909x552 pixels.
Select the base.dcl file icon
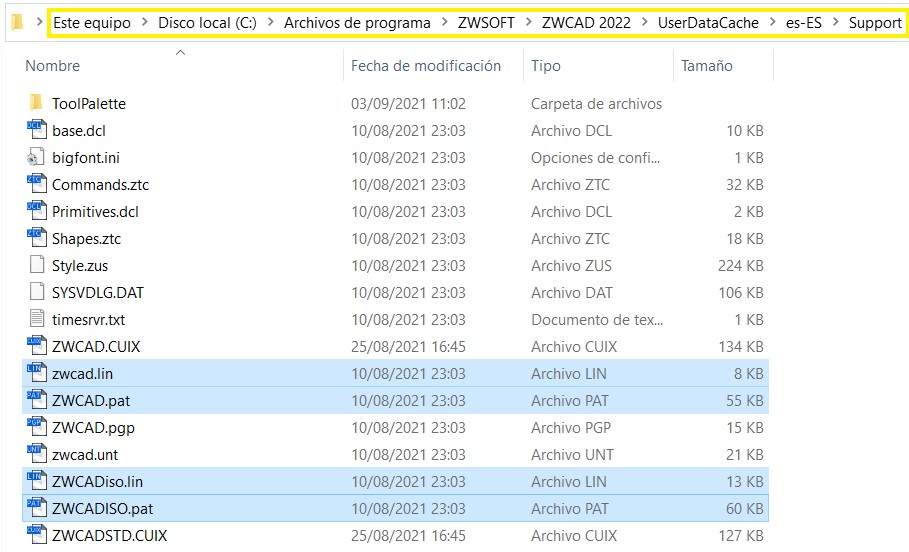37,130
